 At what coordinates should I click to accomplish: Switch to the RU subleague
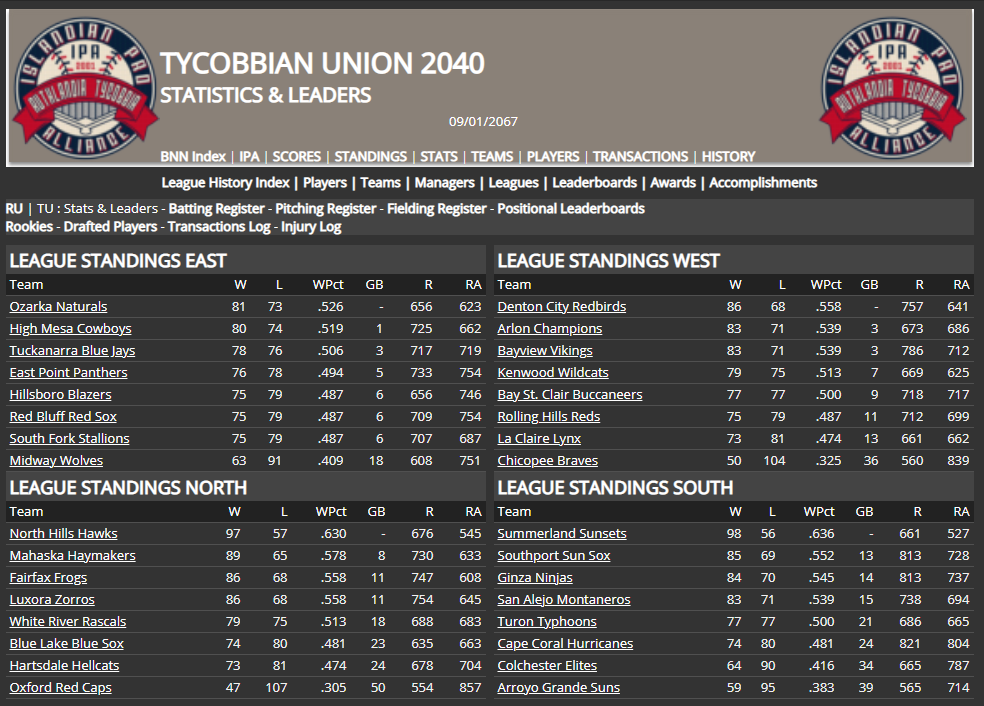pos(14,208)
